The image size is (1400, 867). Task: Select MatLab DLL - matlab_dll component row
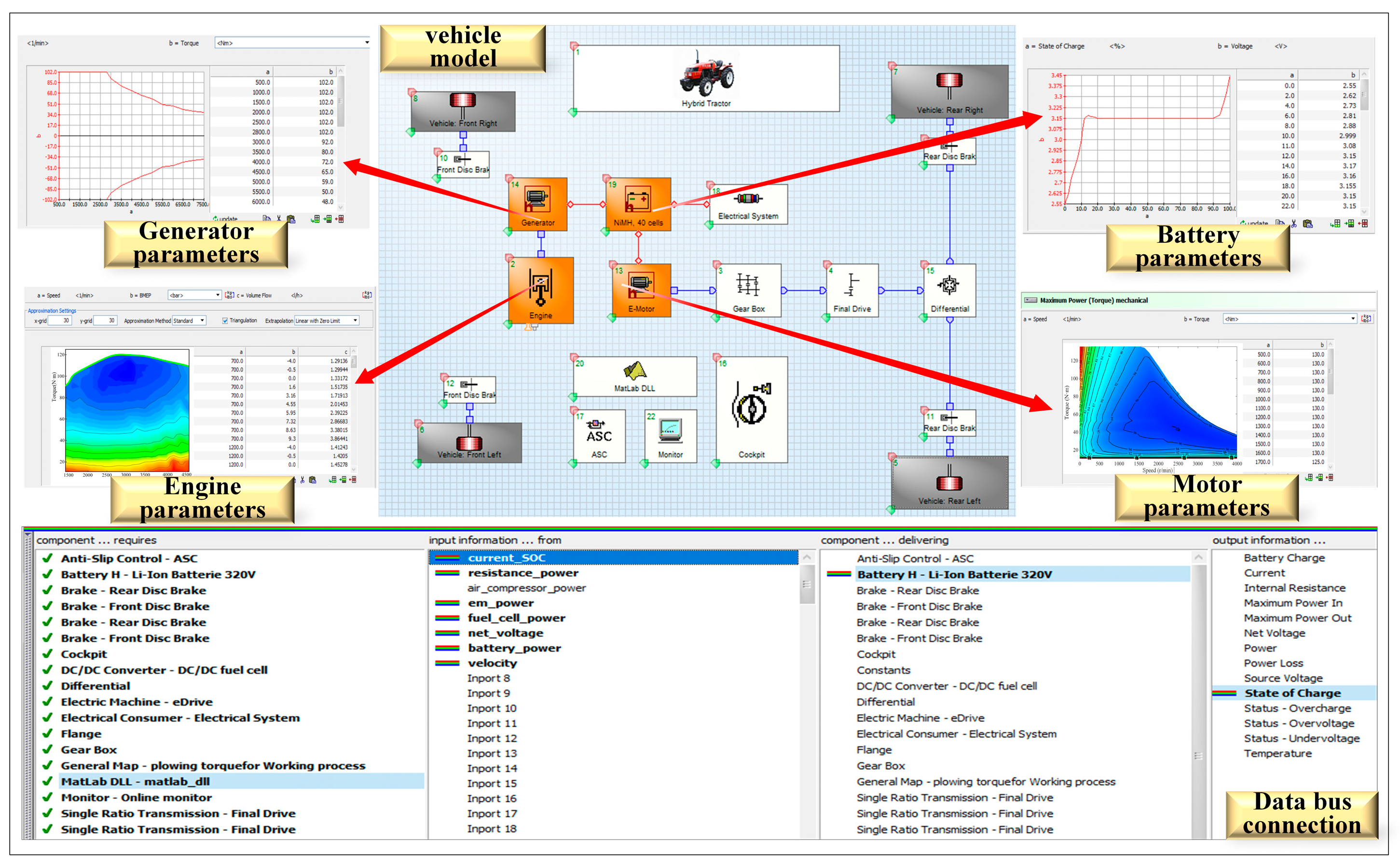[135, 782]
